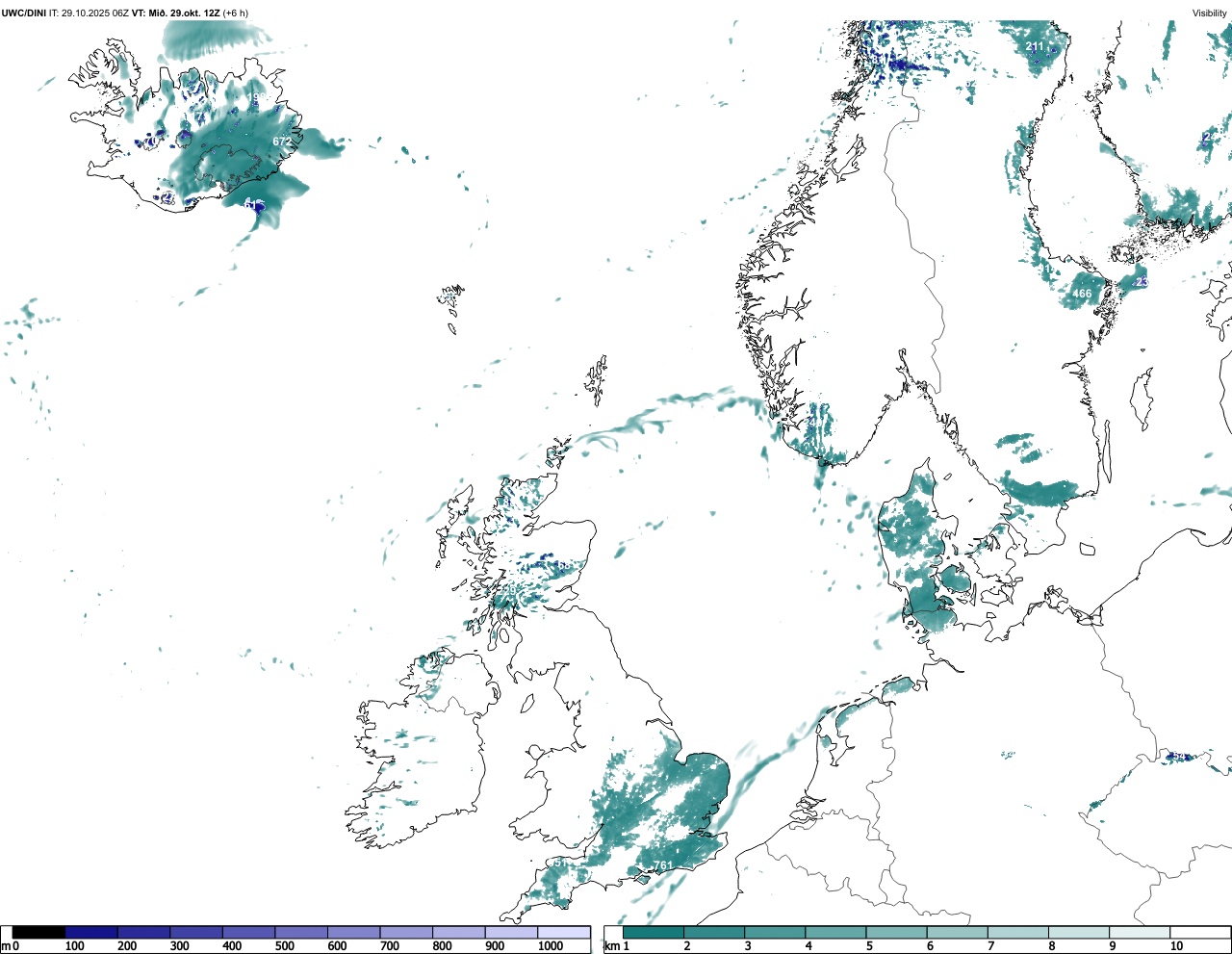Click the 'VT: Mið. 29.okt. 12Z' valid time
The height and width of the screenshot is (954, 1232).
point(175,13)
